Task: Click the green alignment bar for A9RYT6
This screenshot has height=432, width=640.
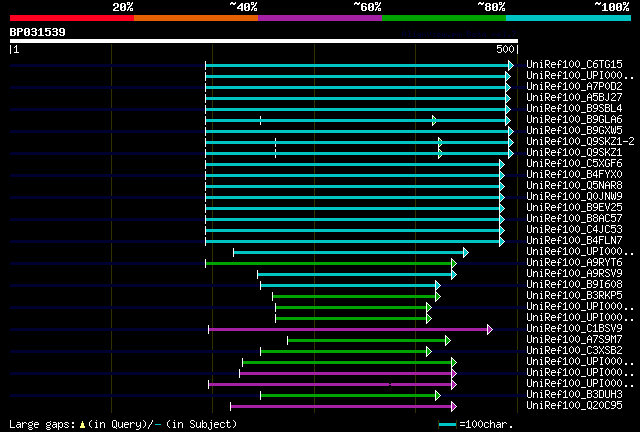Action: point(329,264)
